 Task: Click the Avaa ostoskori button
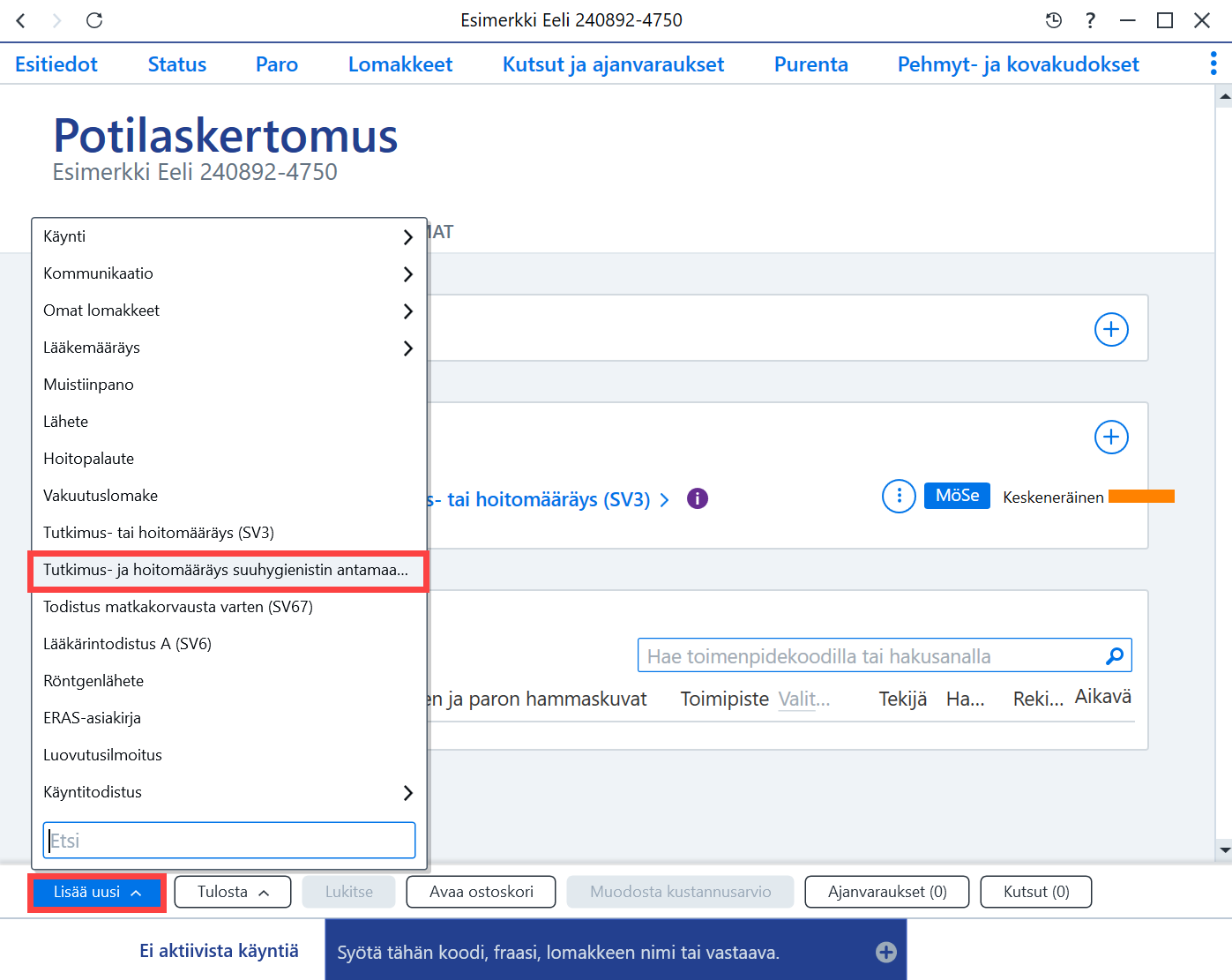tap(482, 892)
